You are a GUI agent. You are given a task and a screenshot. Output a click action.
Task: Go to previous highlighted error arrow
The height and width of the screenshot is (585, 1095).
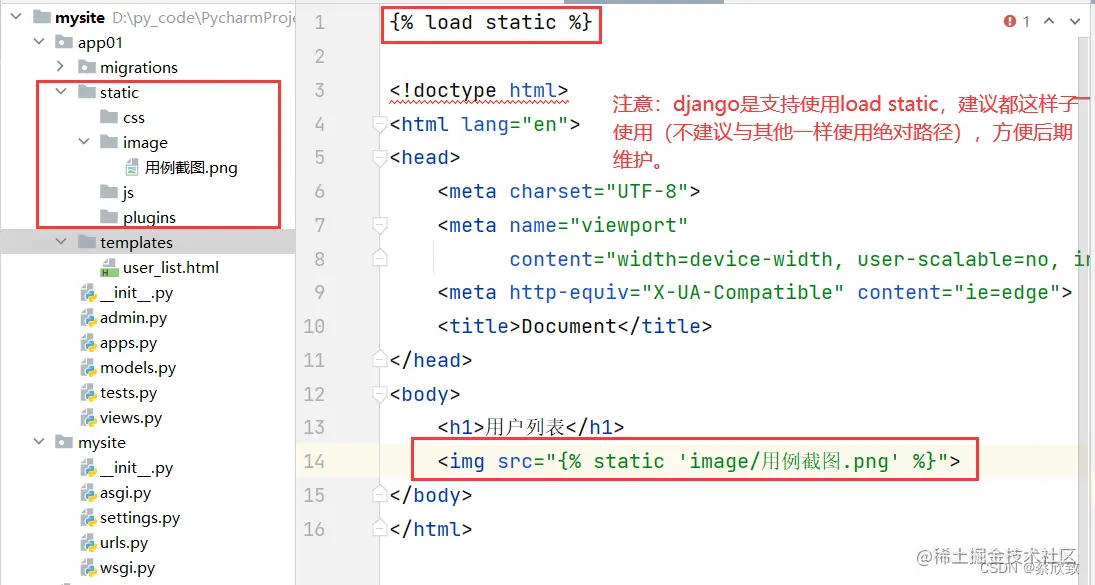1049,22
